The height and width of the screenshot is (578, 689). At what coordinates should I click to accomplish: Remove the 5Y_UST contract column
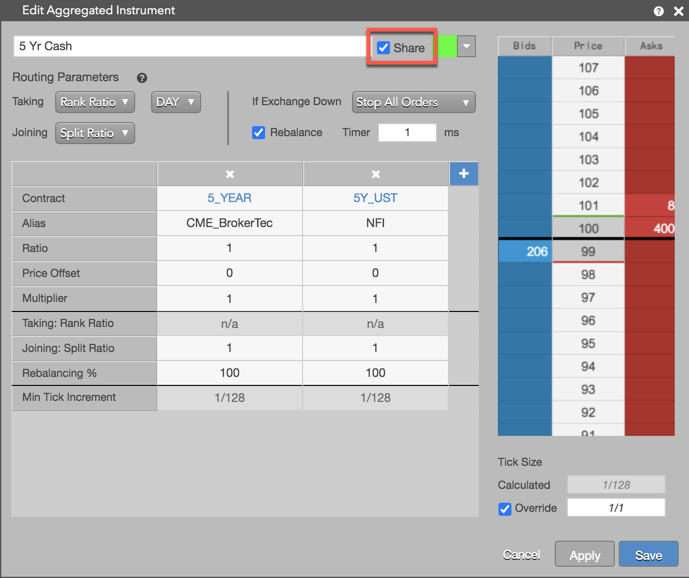(375, 174)
